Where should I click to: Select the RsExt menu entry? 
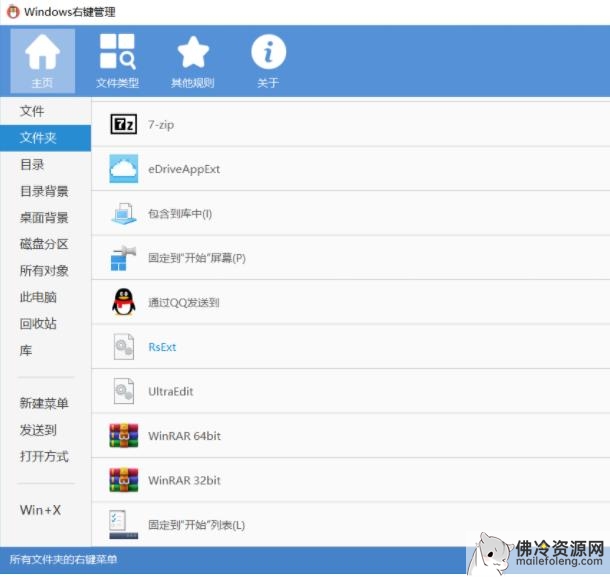pos(162,347)
